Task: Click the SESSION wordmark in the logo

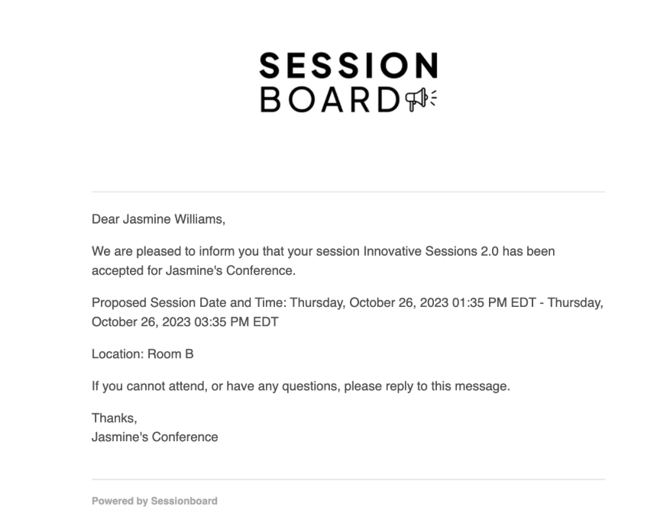Action: (348, 66)
